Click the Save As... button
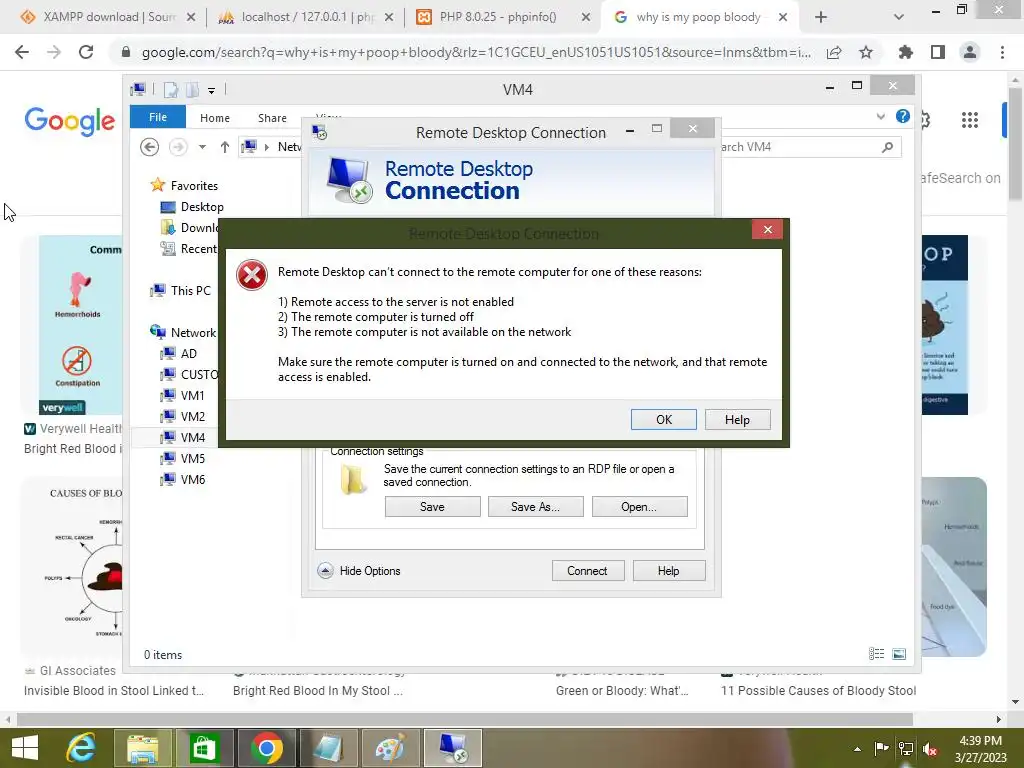Screen dimensions: 1024x768 pos(536,507)
